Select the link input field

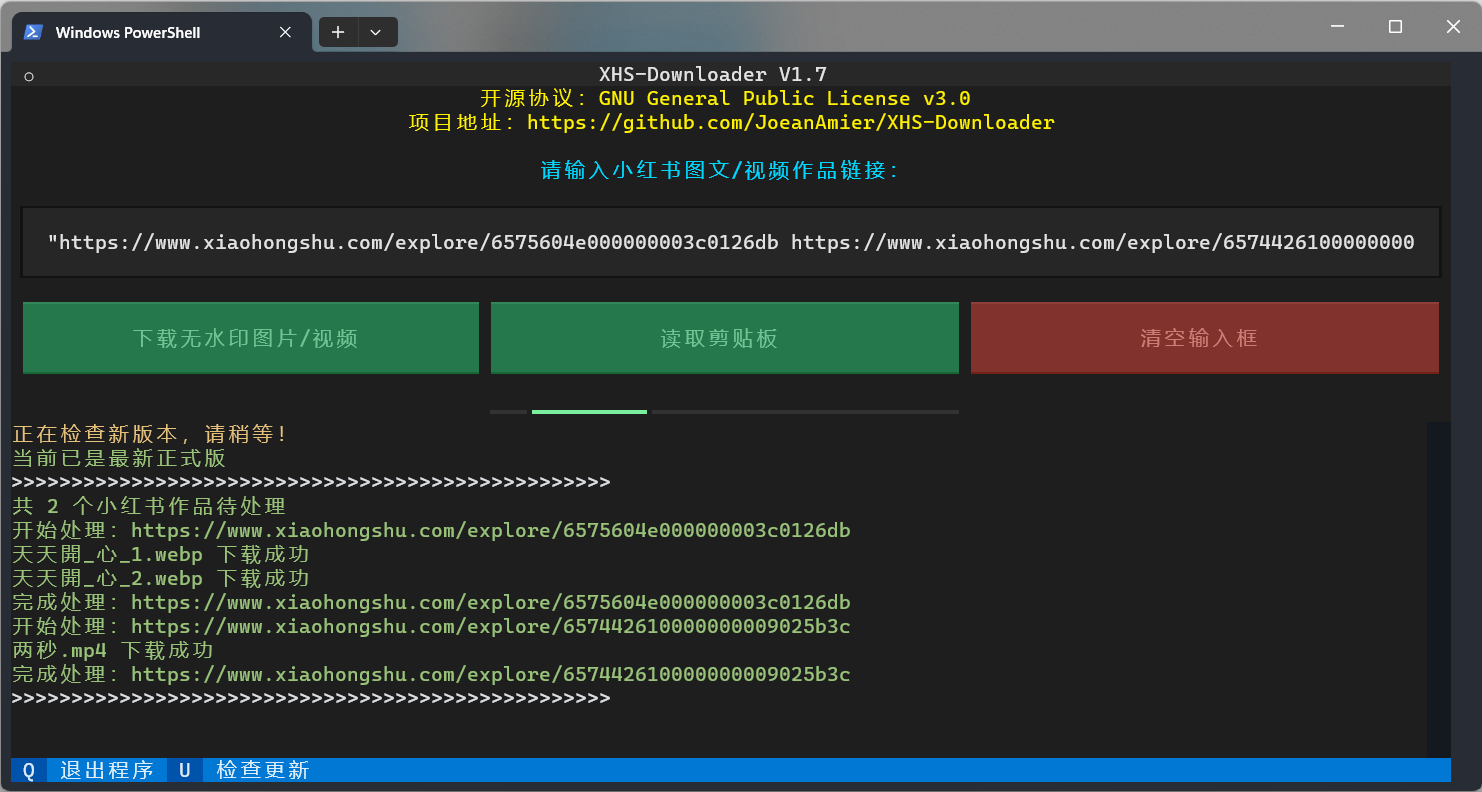click(x=730, y=242)
